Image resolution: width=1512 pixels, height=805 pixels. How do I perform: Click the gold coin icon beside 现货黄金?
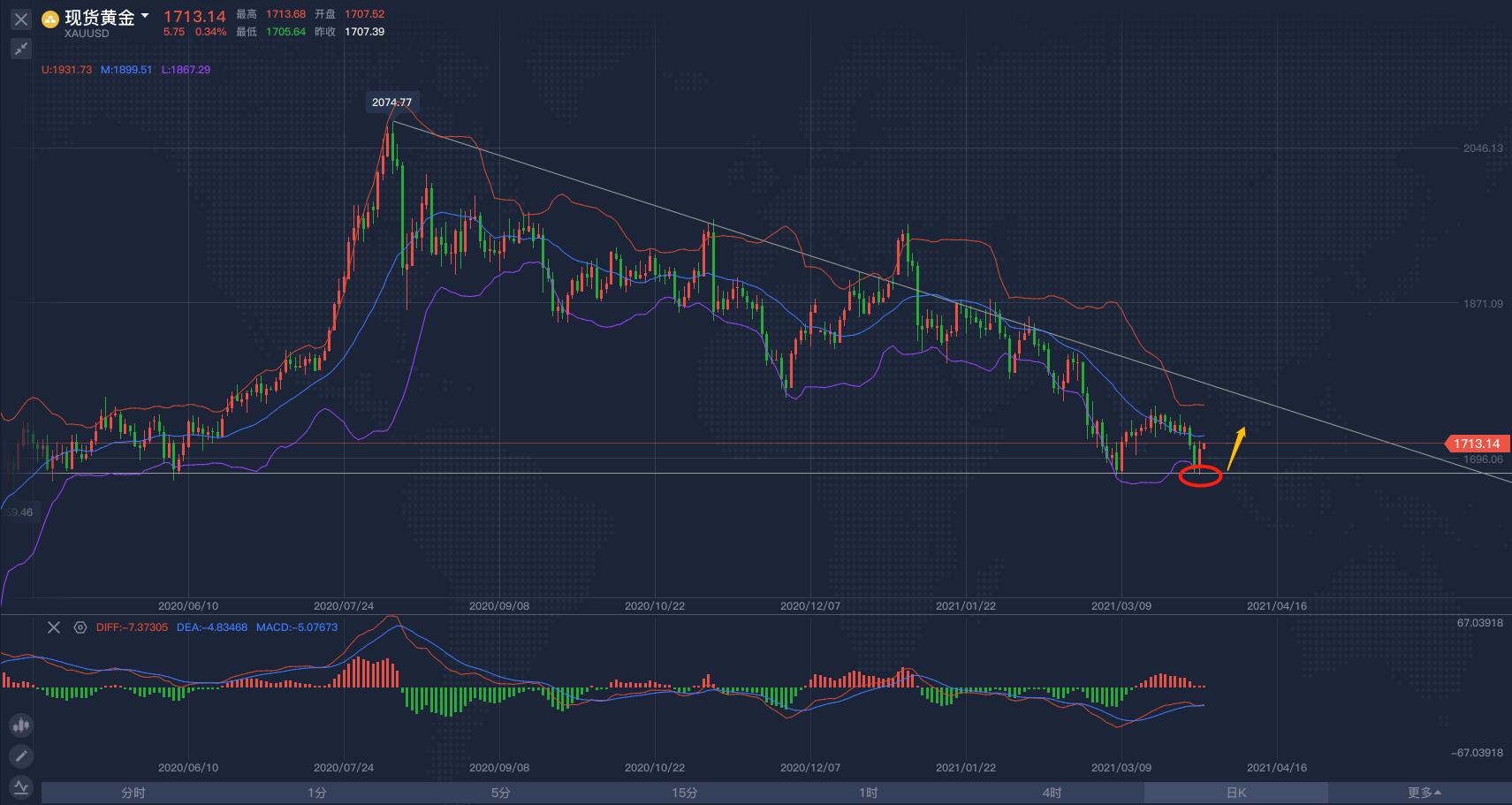click(x=50, y=19)
